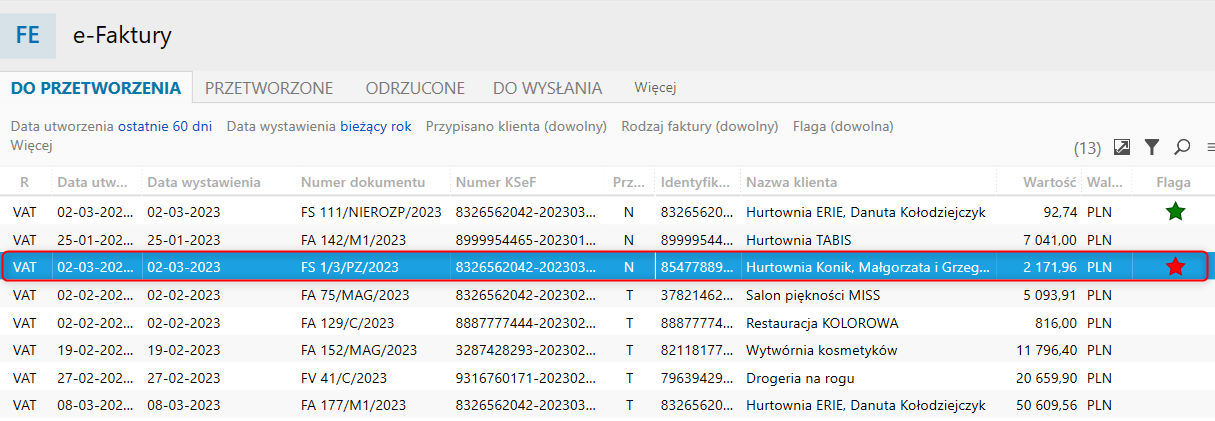Select document FA 142/M1/2023
Image resolution: width=1215 pixels, height=421 pixels.
[353, 240]
